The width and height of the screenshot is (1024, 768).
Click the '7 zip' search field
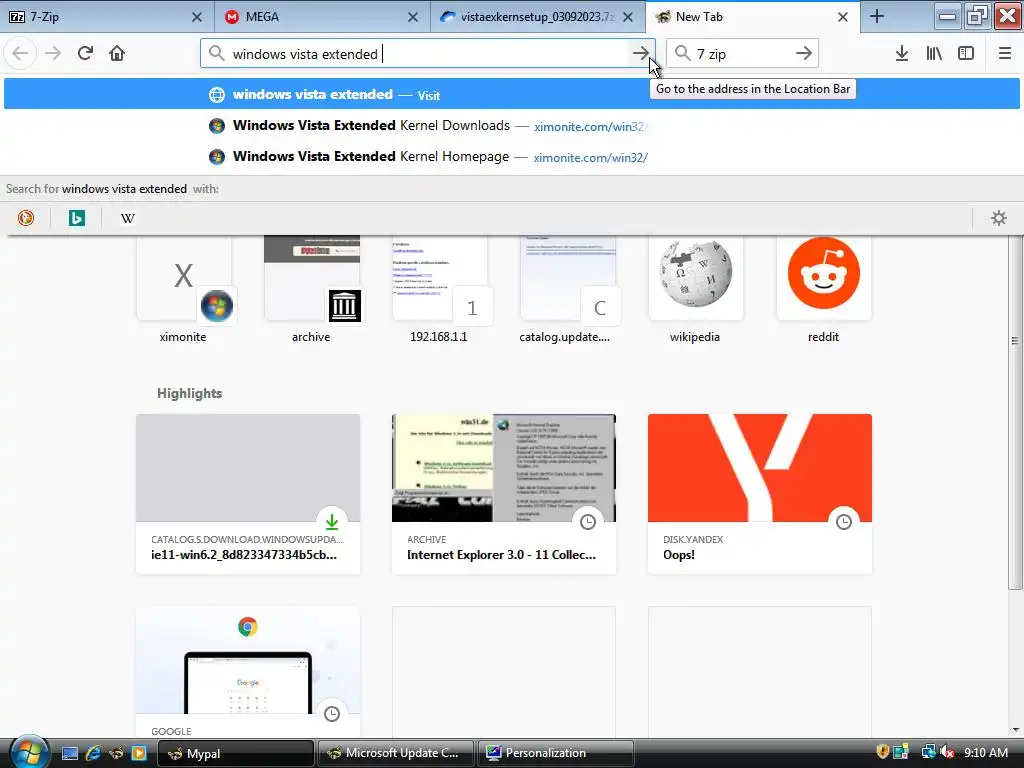(x=742, y=54)
